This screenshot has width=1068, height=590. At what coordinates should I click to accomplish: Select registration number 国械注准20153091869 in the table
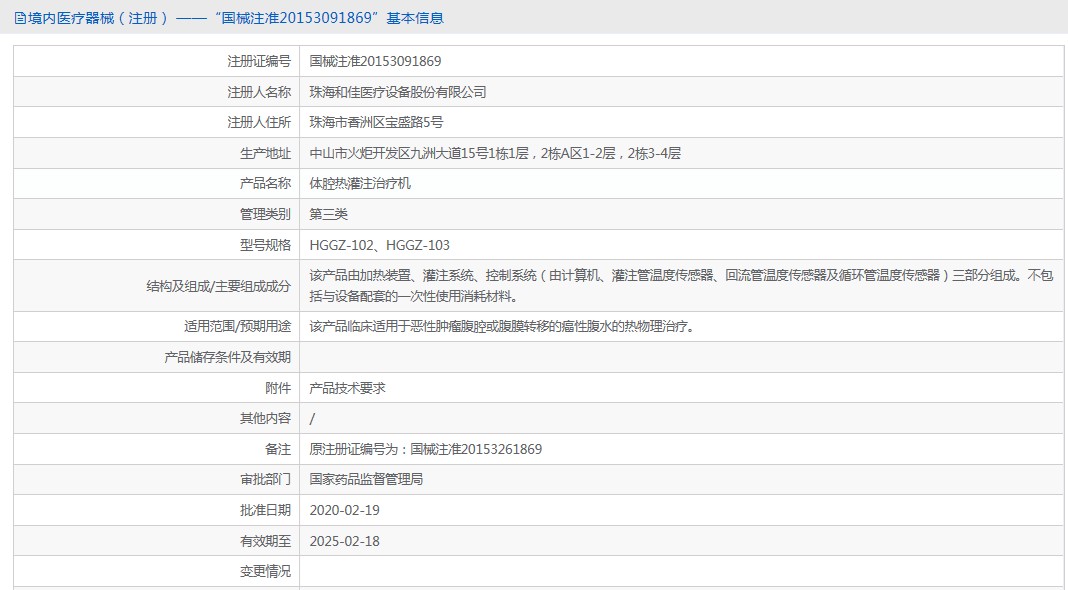375,61
